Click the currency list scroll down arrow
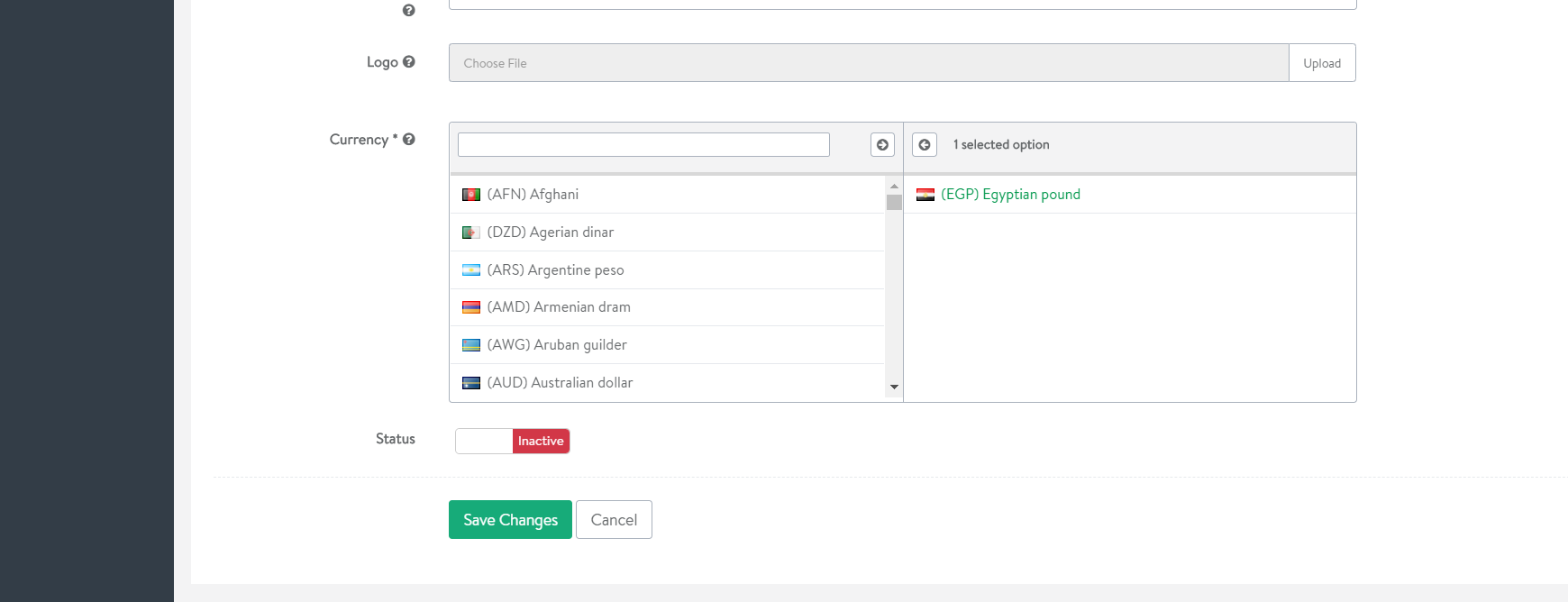The height and width of the screenshot is (602, 1568). click(x=894, y=387)
